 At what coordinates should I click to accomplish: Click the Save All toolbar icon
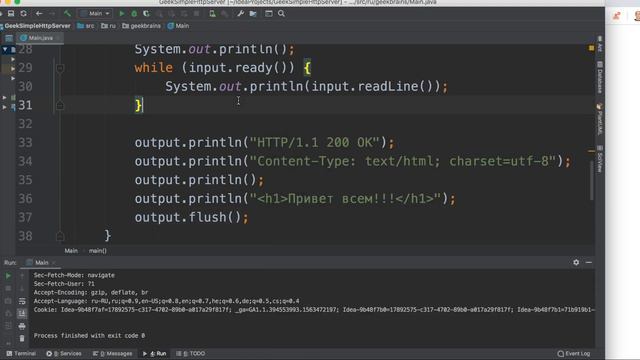(11, 13)
